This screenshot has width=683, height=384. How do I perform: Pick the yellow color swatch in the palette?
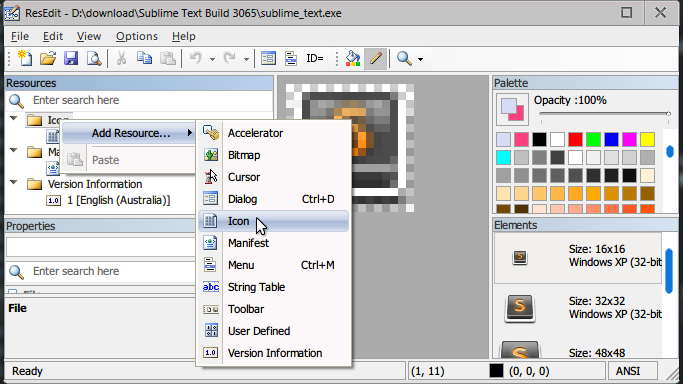click(x=647, y=139)
